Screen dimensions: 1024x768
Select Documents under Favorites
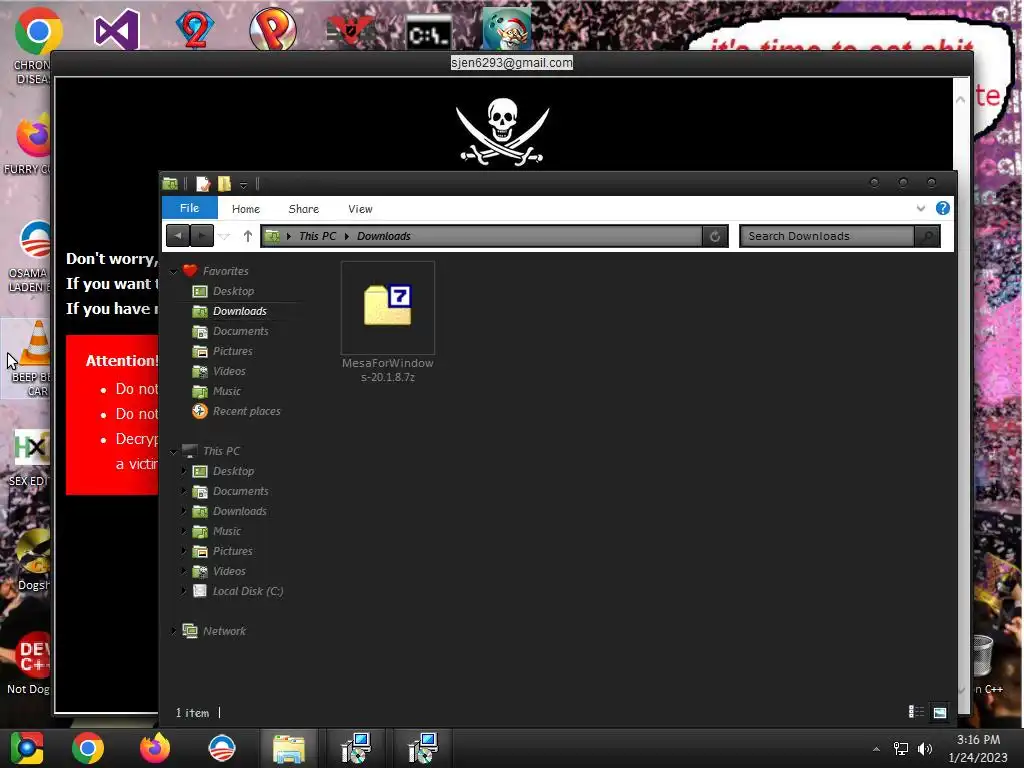click(240, 331)
